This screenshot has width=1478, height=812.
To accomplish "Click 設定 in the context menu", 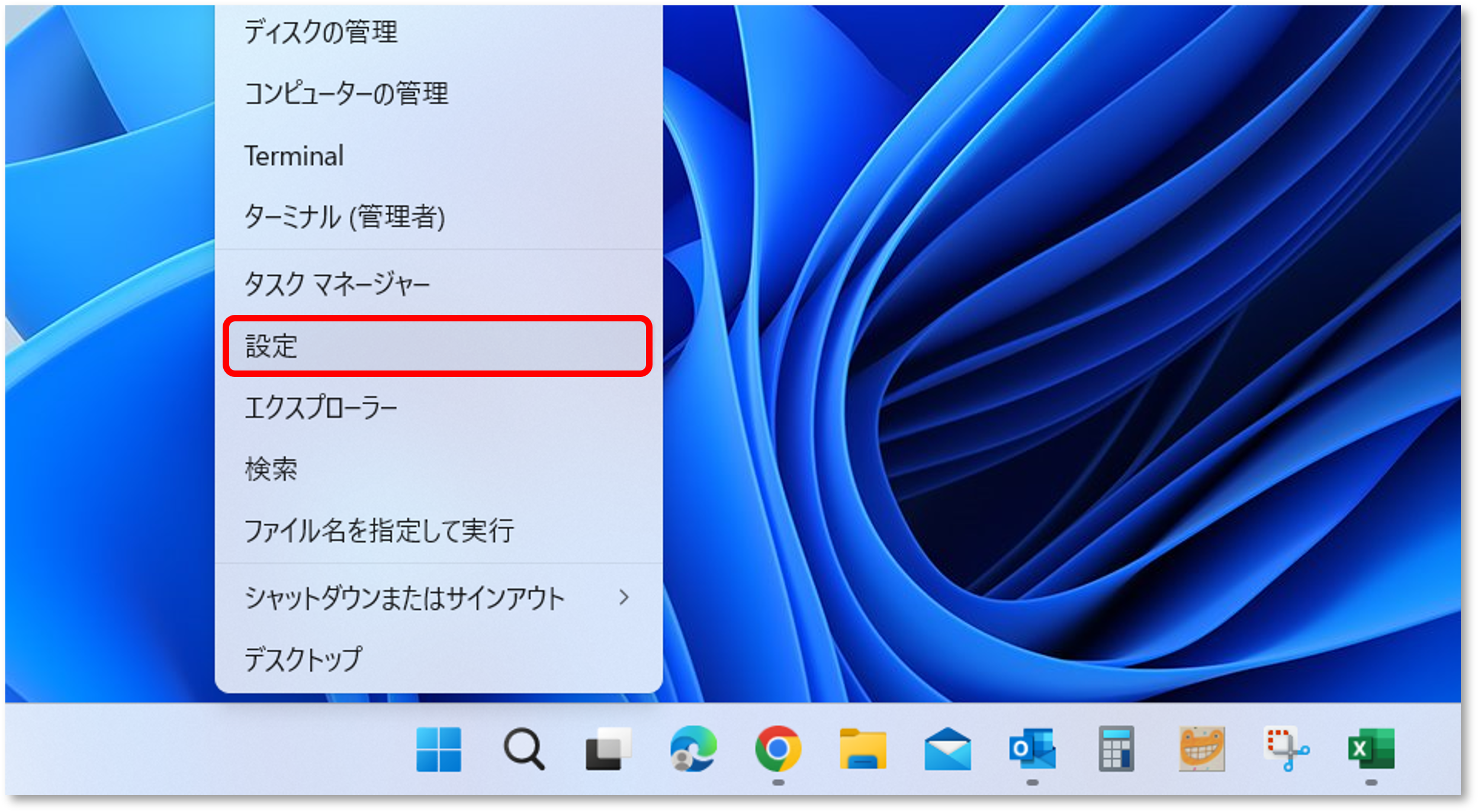I will [438, 346].
